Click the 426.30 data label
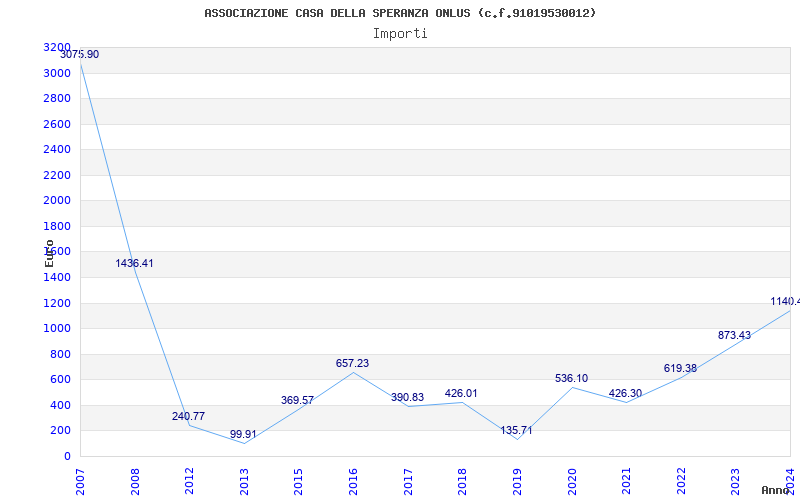The height and width of the screenshot is (500, 800). point(626,393)
